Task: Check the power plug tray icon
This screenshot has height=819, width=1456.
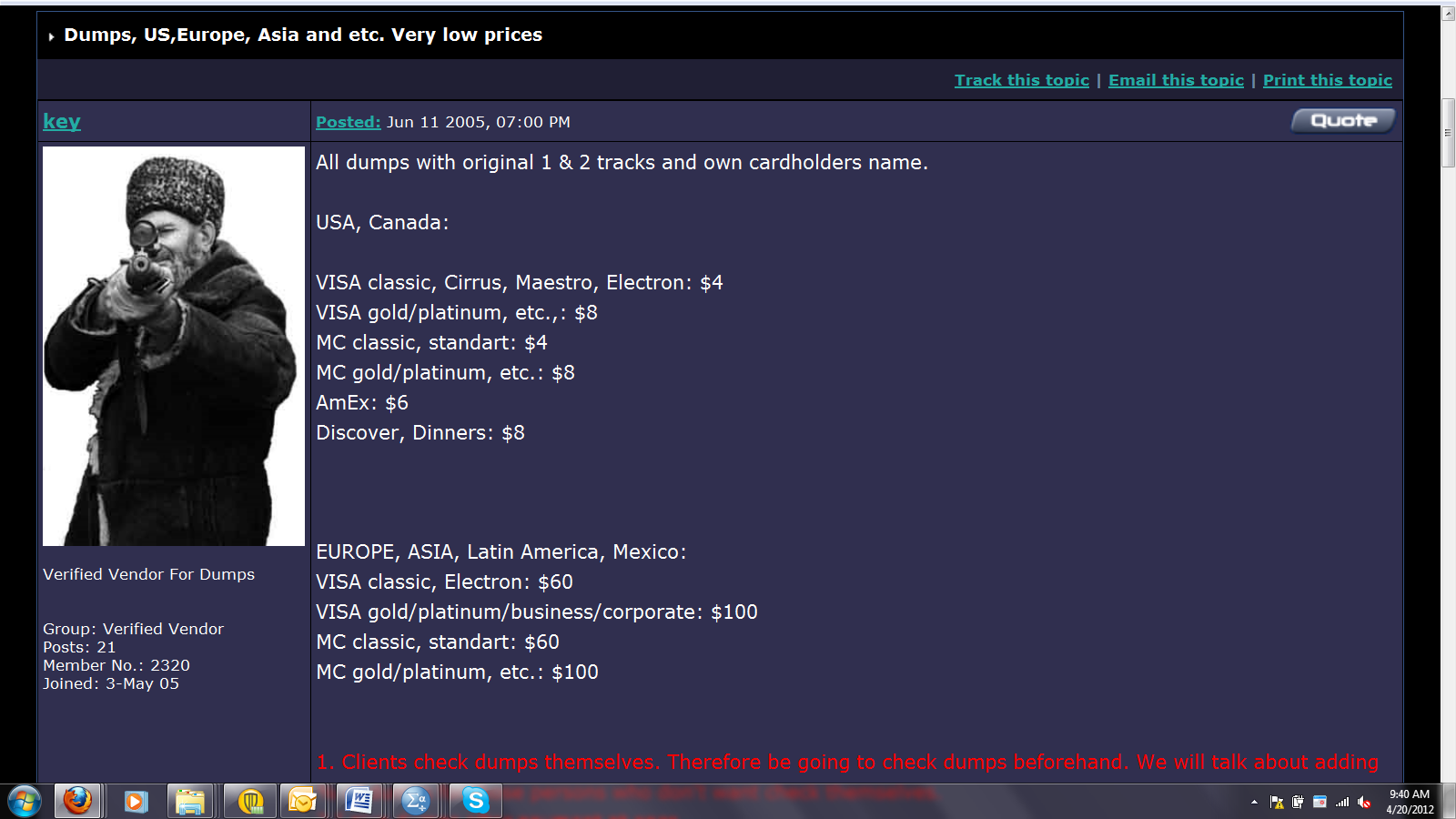Action: coord(1298,802)
